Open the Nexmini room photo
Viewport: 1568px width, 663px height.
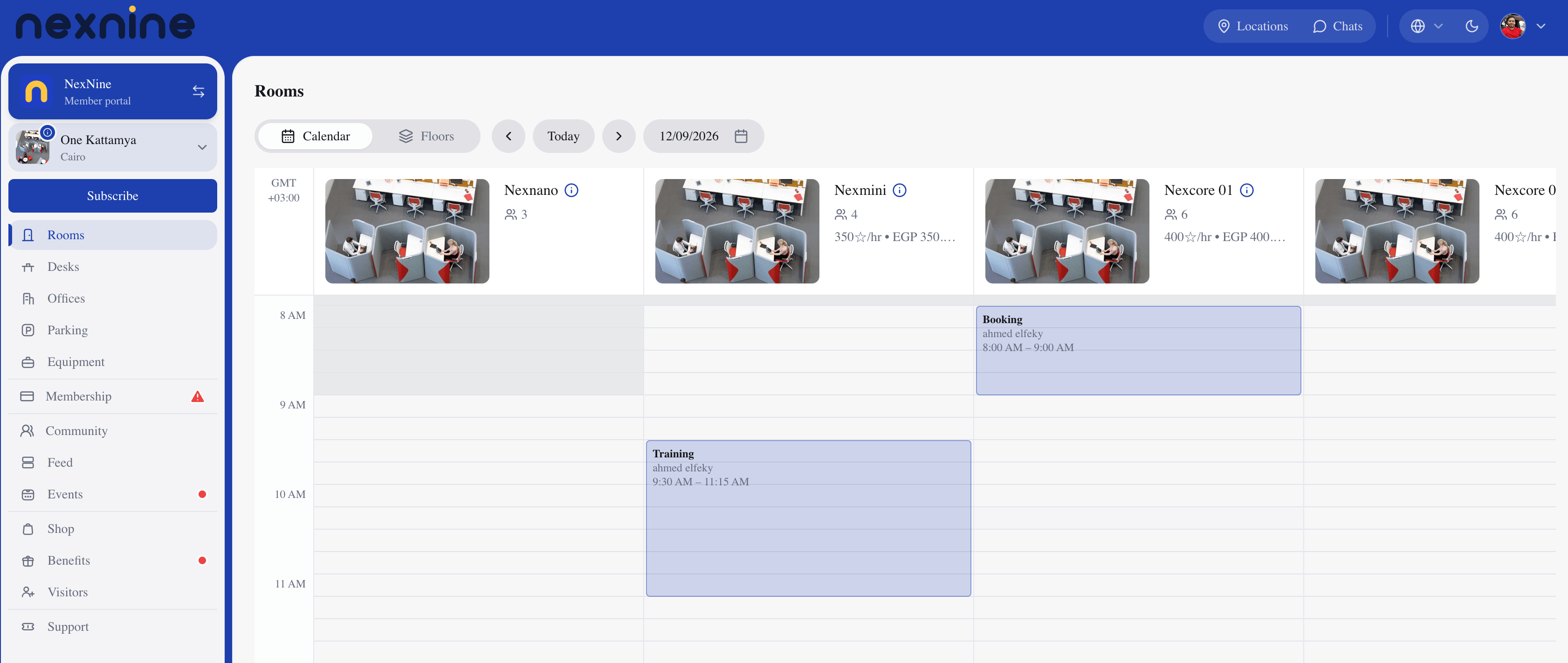[x=737, y=231]
